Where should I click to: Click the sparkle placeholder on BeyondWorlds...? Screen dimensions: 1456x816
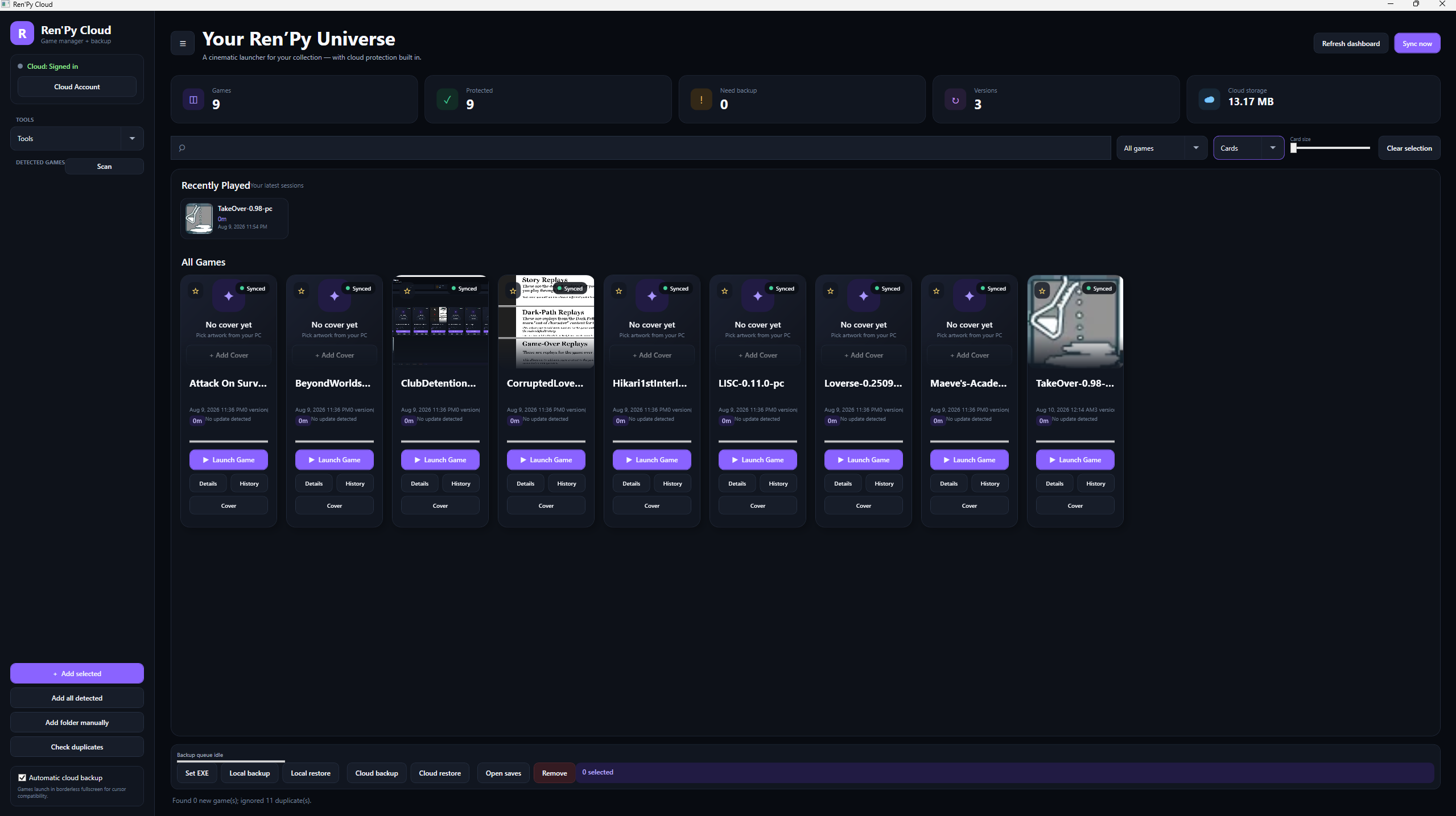pos(335,296)
